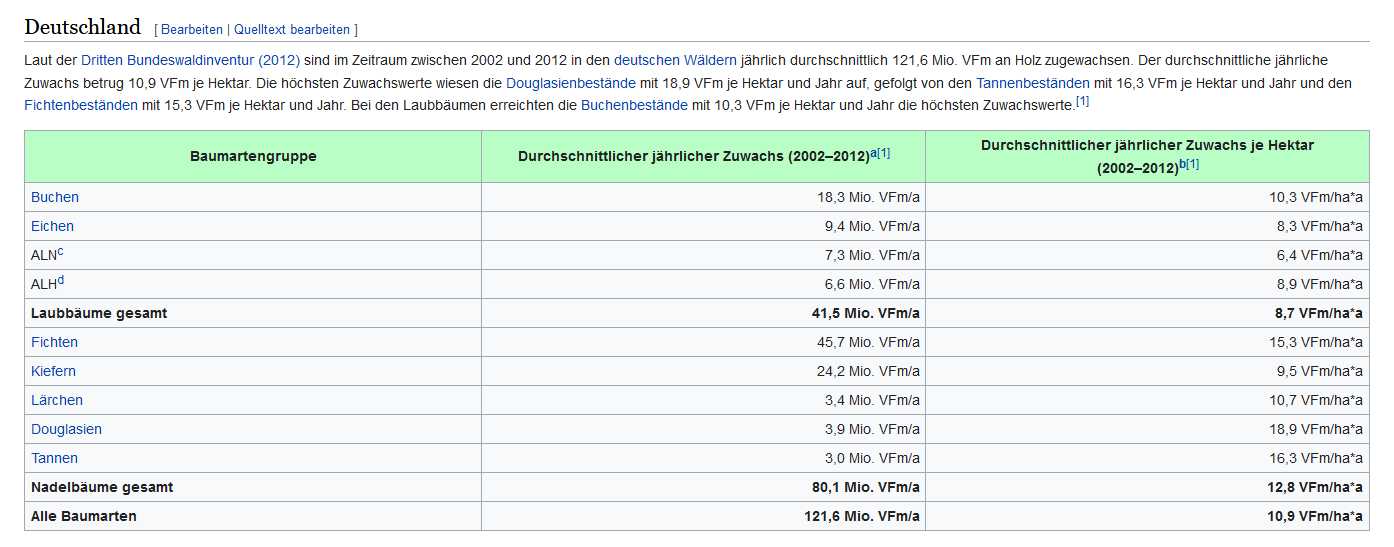Open Tannen link in table

point(54,458)
